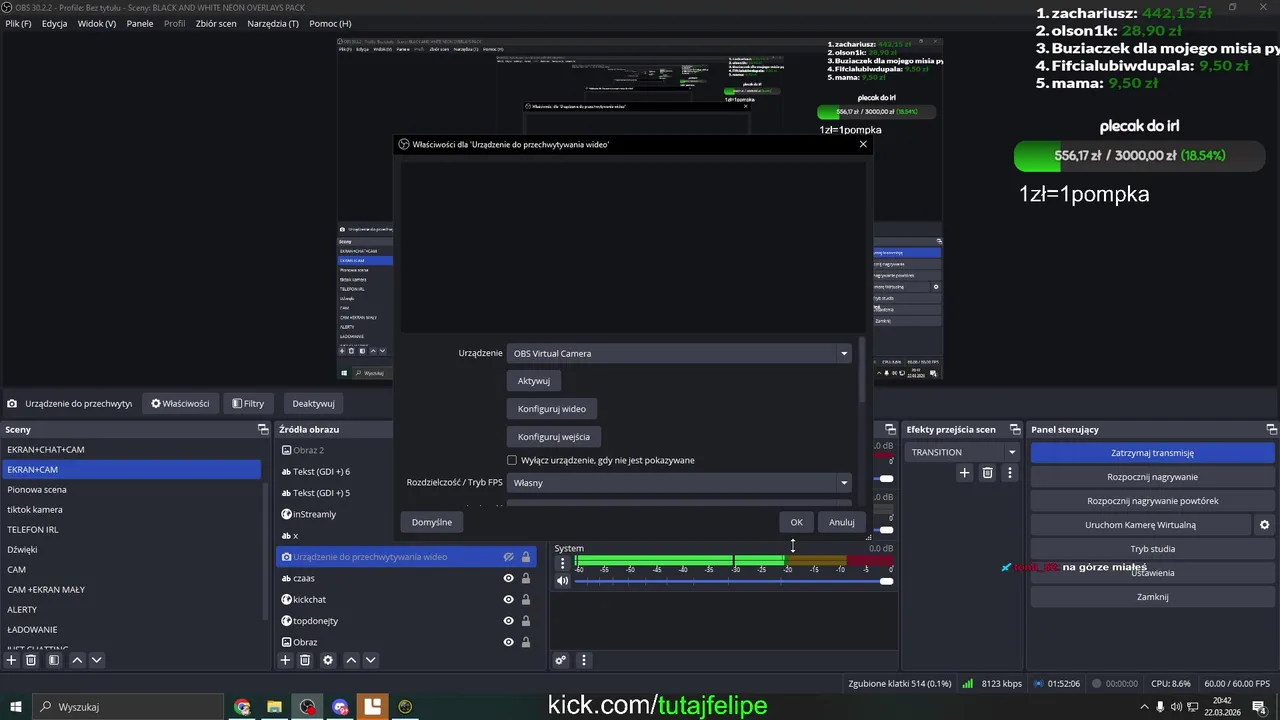Open Narzędzia menu
The width and height of the screenshot is (1280, 720).
[273, 23]
